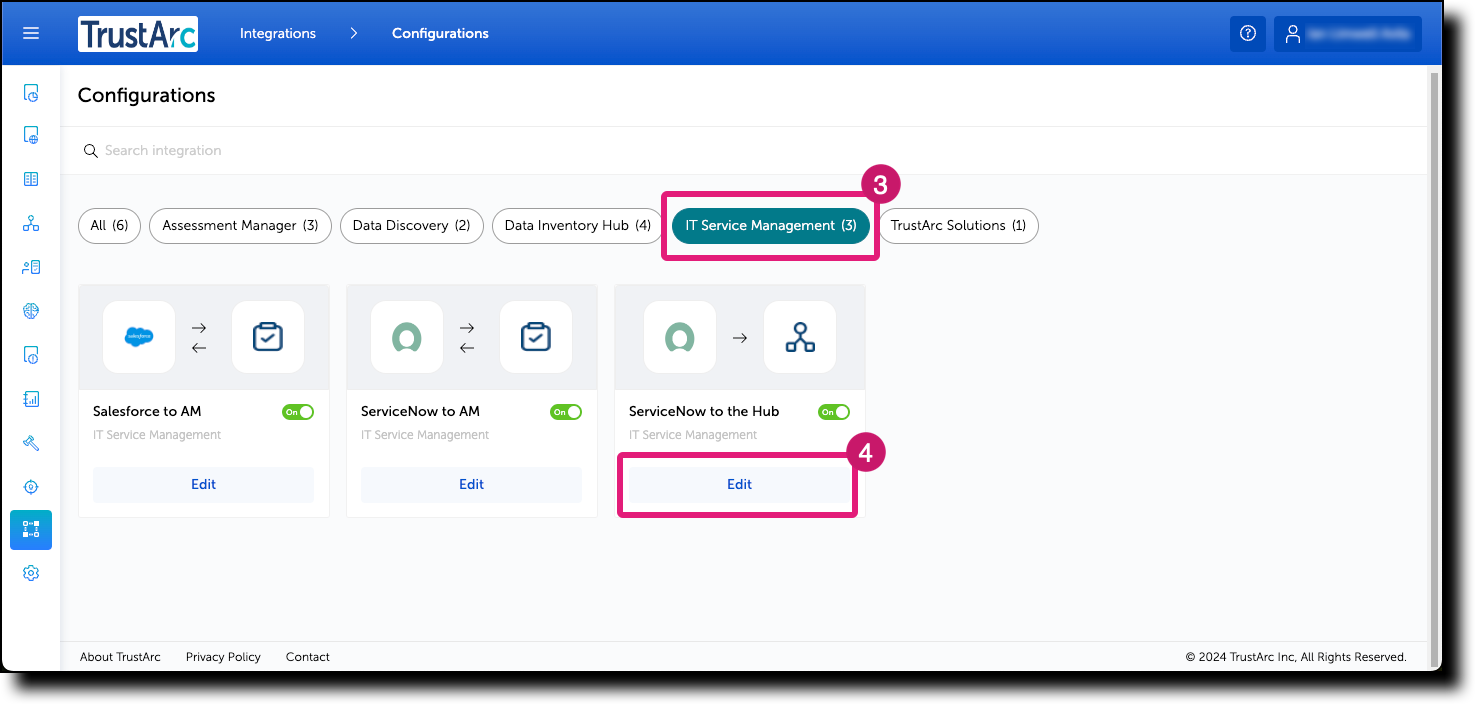Click the gavel icon in the sidebar
Image resolution: width=1475 pixels, height=704 pixels.
pos(31,443)
